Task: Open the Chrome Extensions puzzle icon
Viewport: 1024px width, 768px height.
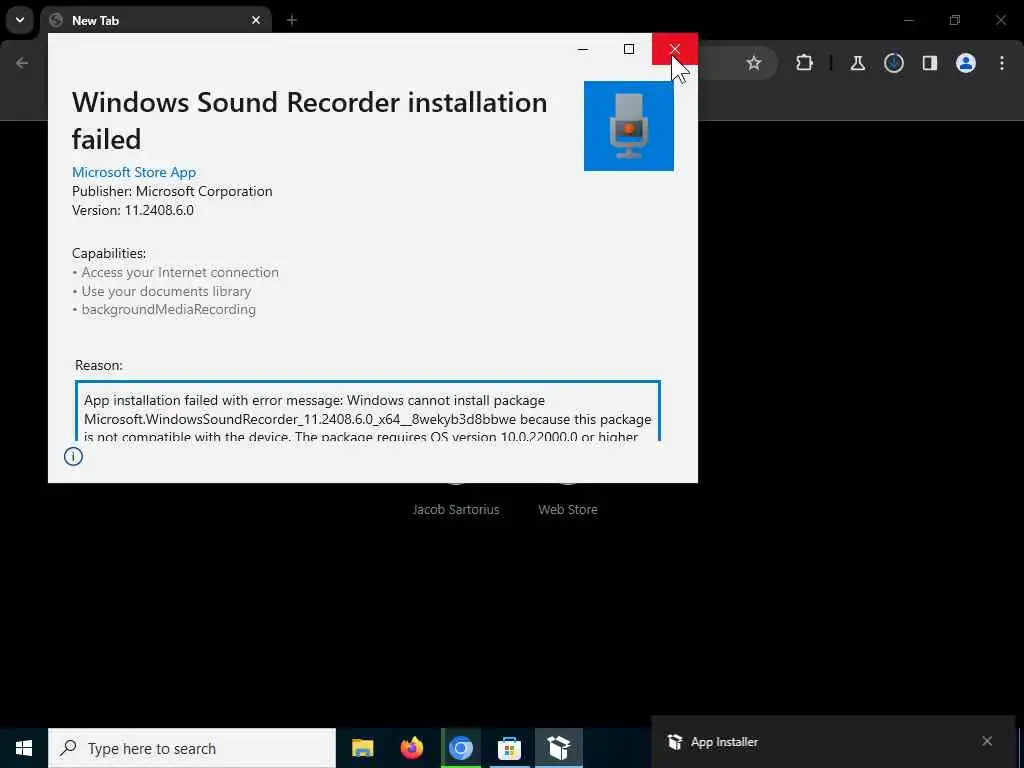Action: click(x=805, y=63)
